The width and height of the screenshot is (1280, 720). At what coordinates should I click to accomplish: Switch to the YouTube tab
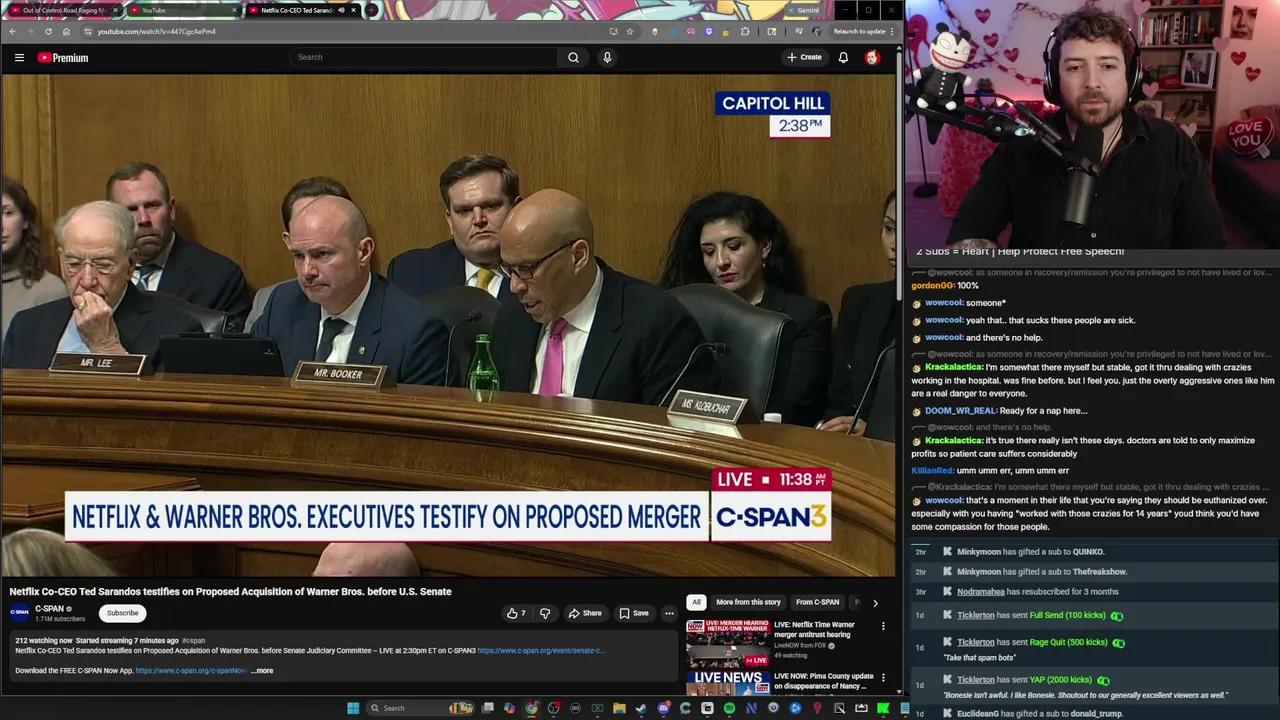(183, 10)
